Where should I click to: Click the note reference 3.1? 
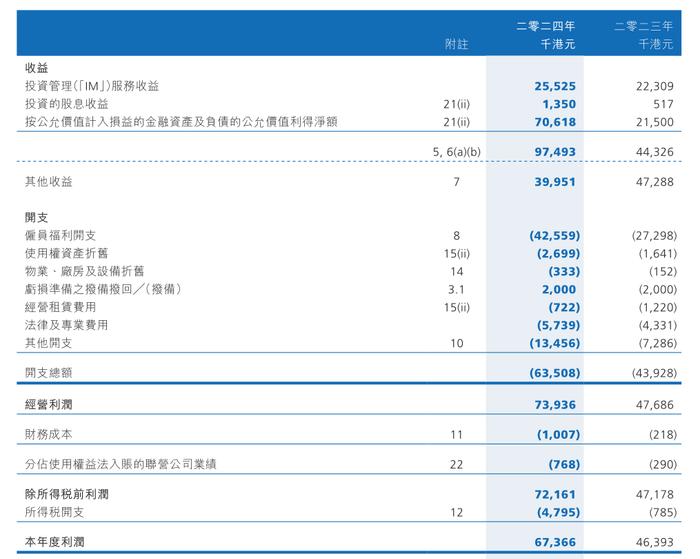click(456, 289)
